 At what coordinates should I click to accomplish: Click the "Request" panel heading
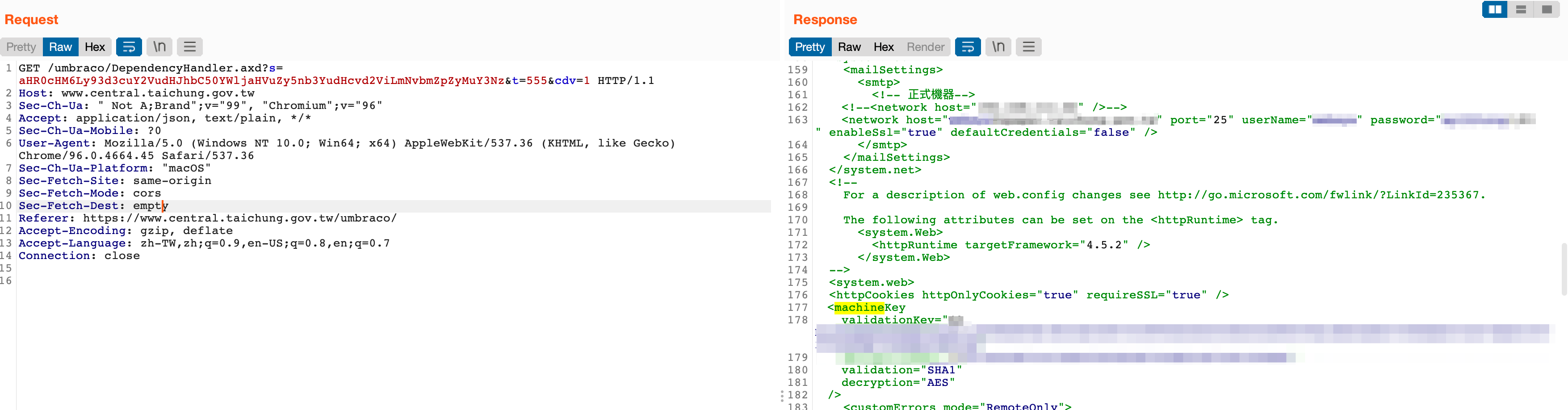31,20
